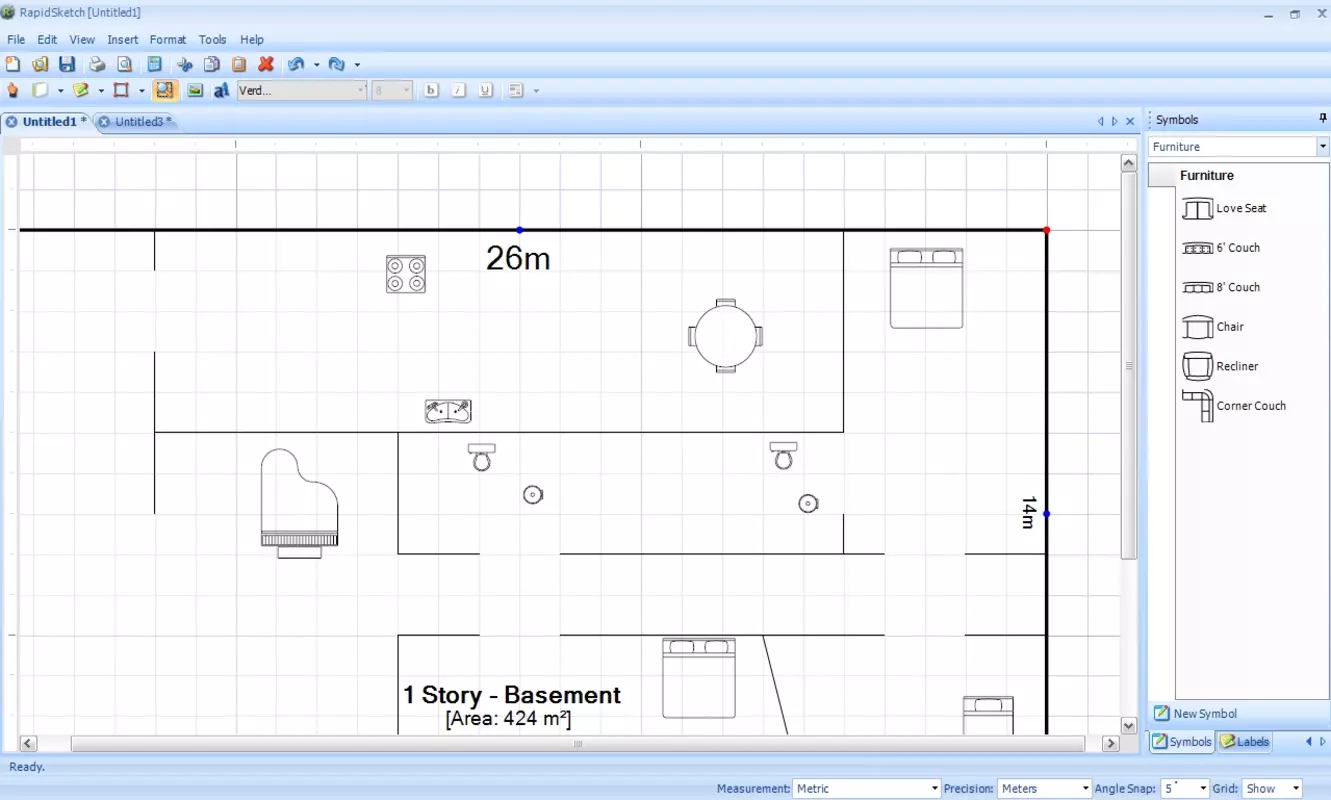This screenshot has width=1331, height=800.
Task: Click the horizontal scrollbar thumb
Action: (x=577, y=744)
